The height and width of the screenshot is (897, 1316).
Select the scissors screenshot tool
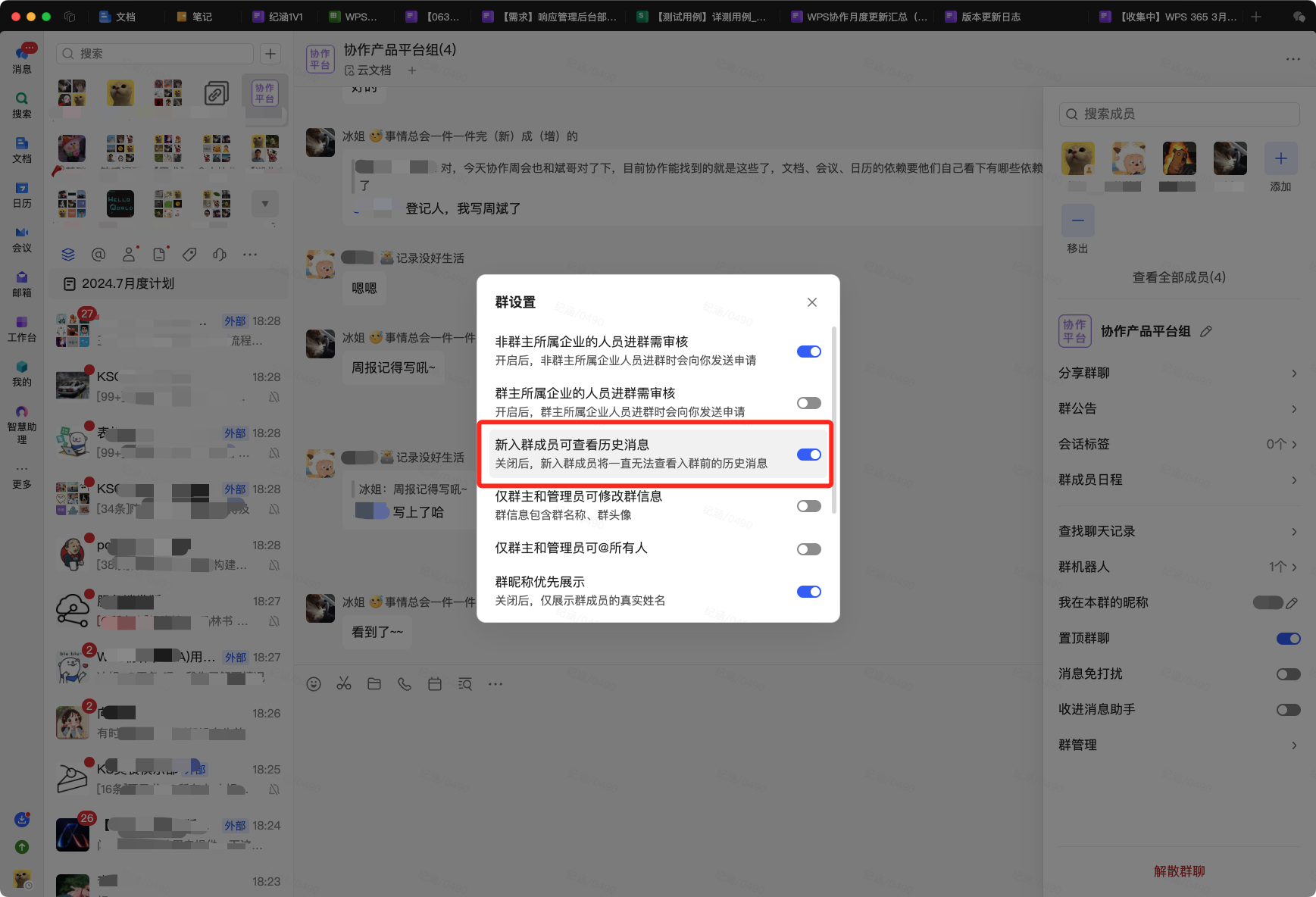pos(344,684)
